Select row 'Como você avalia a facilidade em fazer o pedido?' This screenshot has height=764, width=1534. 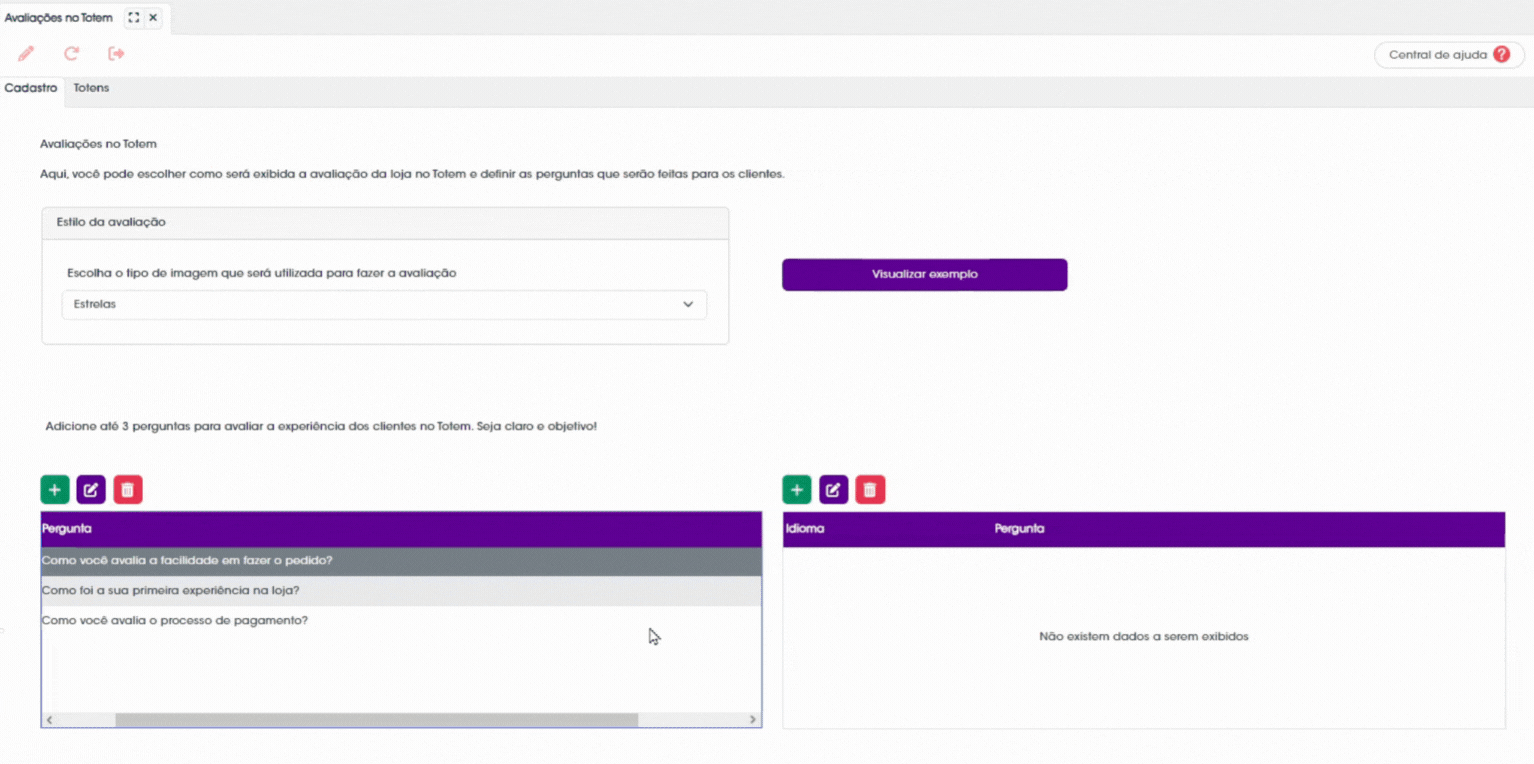[x=401, y=561]
